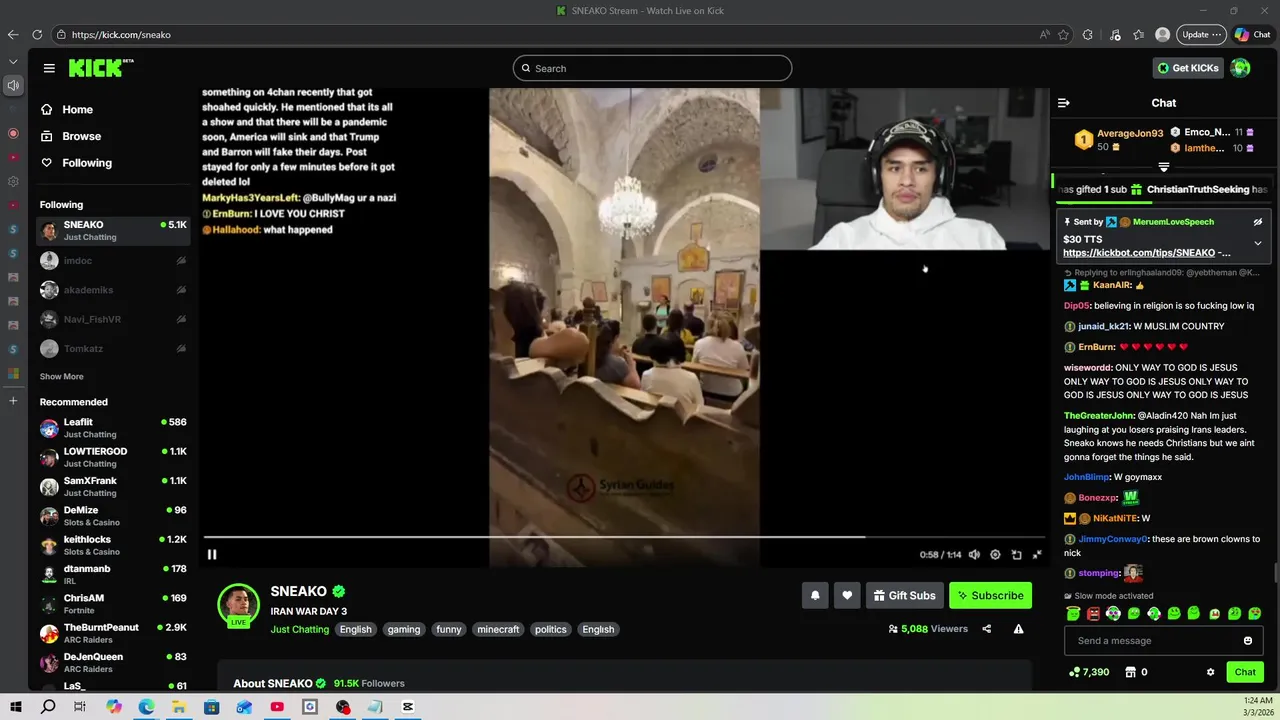Click the browser back arrow
This screenshot has height=720, width=1280.
point(13,34)
